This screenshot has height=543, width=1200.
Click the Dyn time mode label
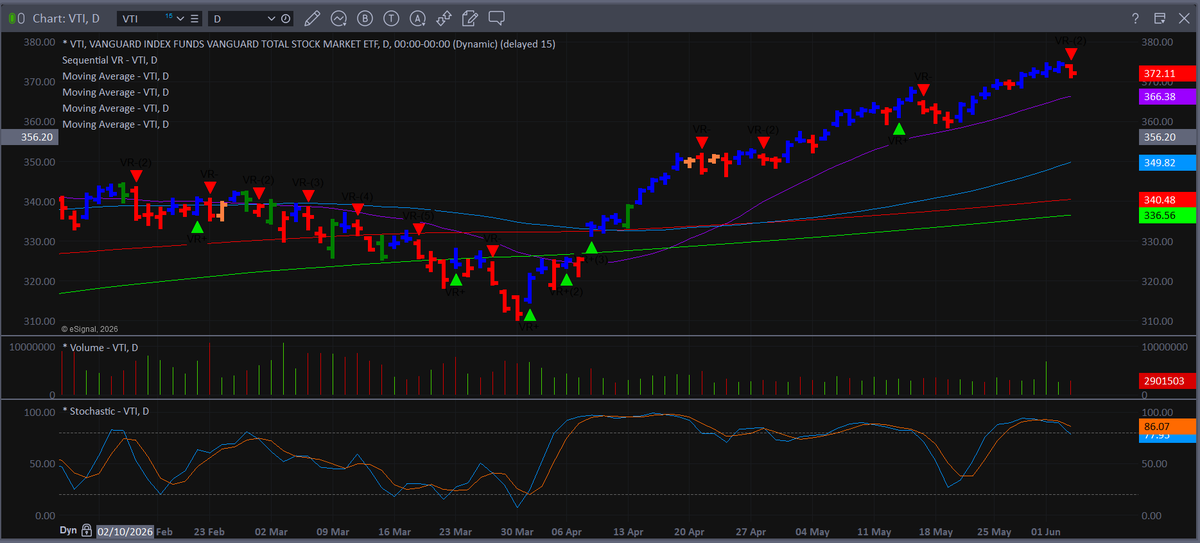coord(68,530)
